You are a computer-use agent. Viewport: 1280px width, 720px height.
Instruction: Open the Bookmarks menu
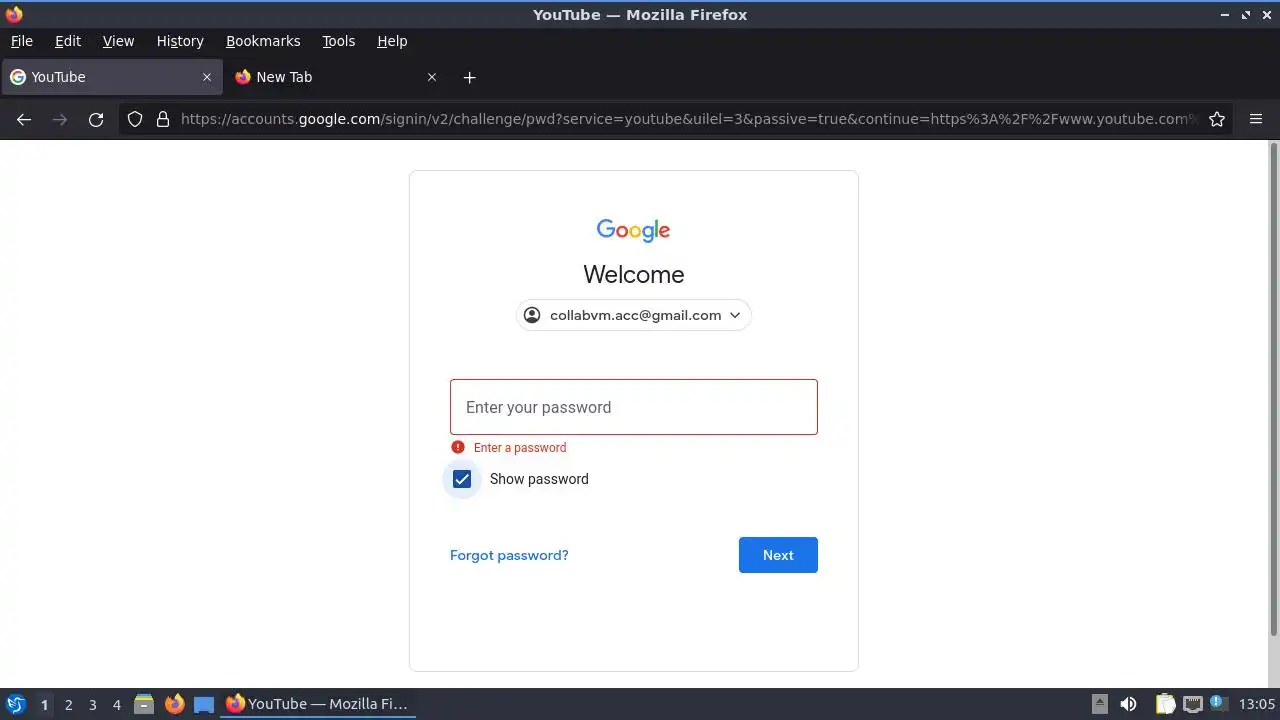point(263,41)
